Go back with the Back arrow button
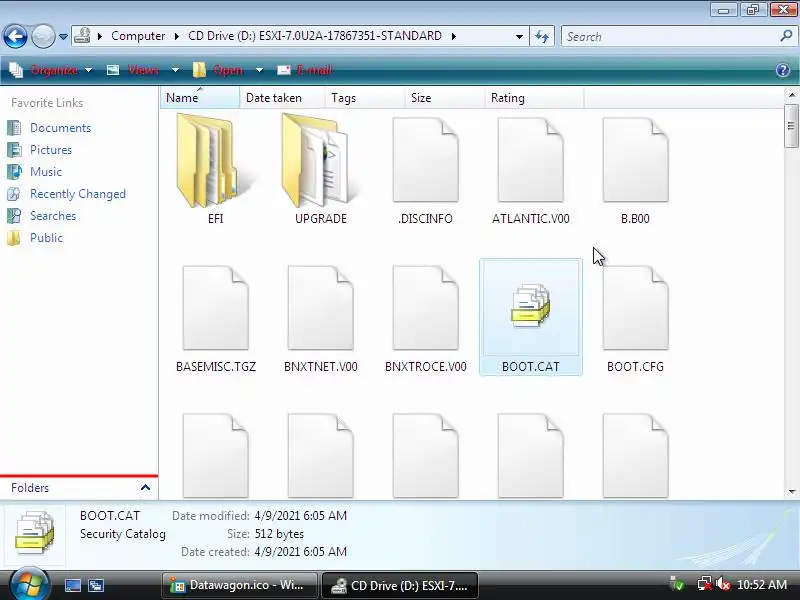Screen dimensions: 800x600 click(x=15, y=36)
